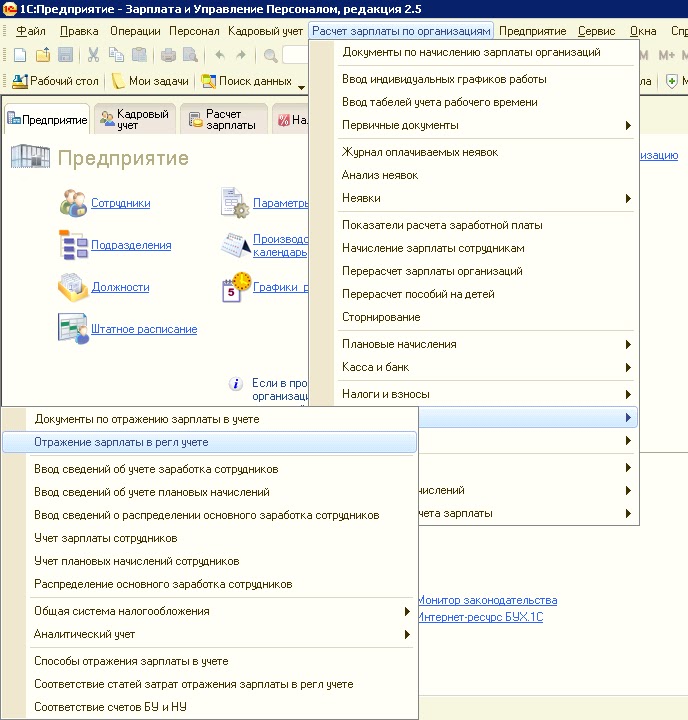Viewport: 688px width, 720px height.
Task: Open Мои задачи toolbar button
Action: [x=150, y=81]
